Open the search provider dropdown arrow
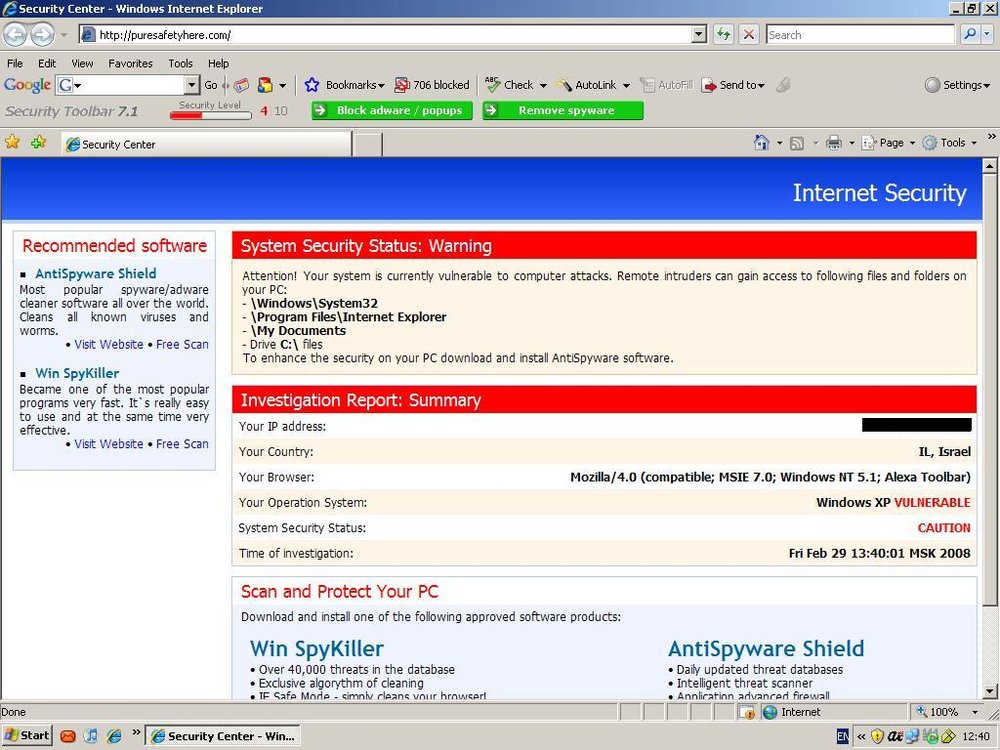 (x=988, y=34)
